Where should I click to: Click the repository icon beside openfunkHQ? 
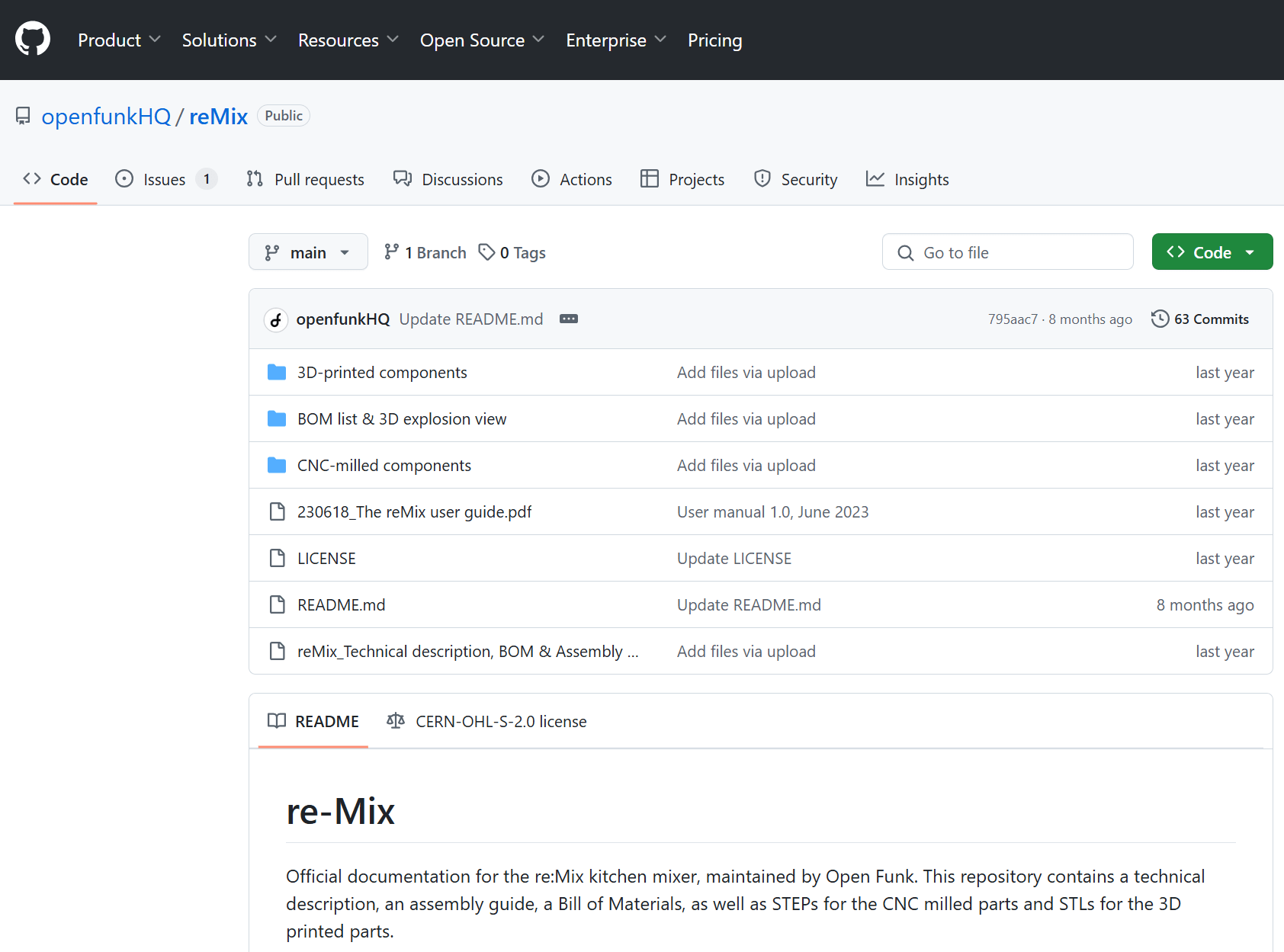pyautogui.click(x=23, y=116)
